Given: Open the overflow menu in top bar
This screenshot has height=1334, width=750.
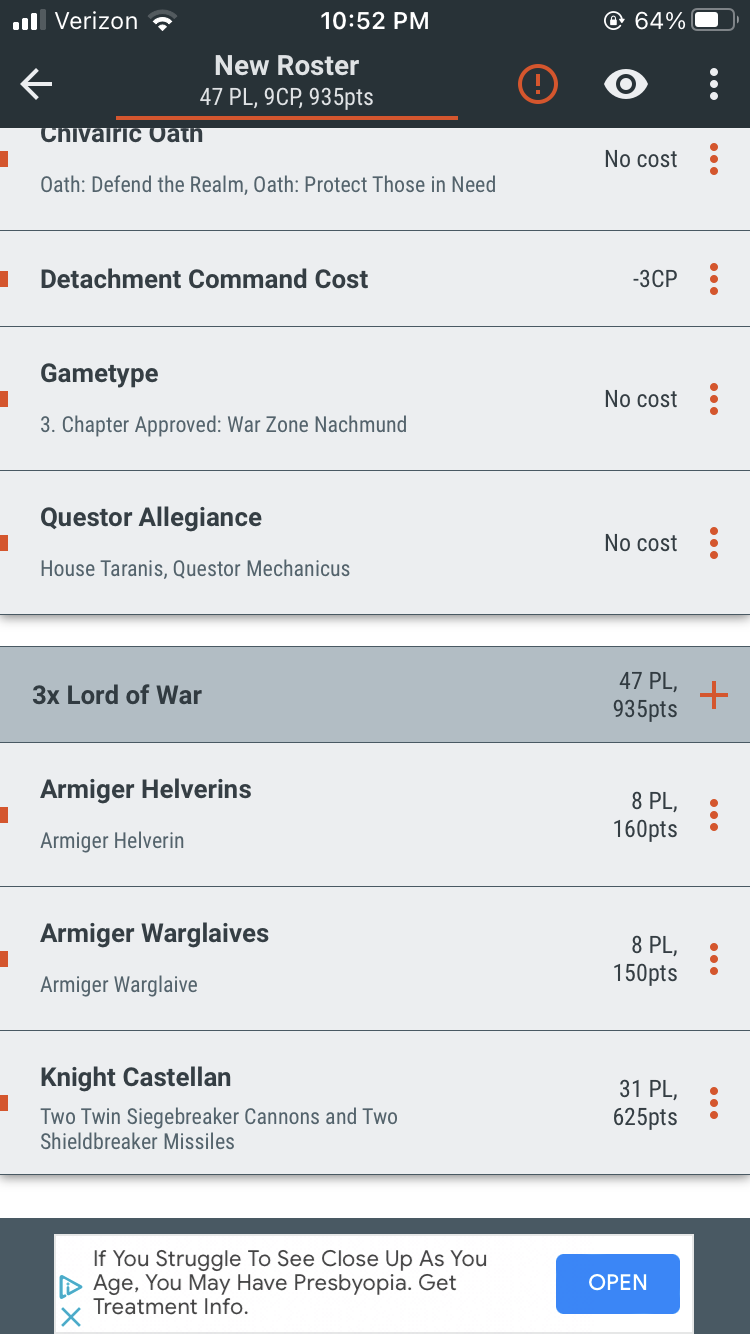Looking at the screenshot, I should click(714, 85).
